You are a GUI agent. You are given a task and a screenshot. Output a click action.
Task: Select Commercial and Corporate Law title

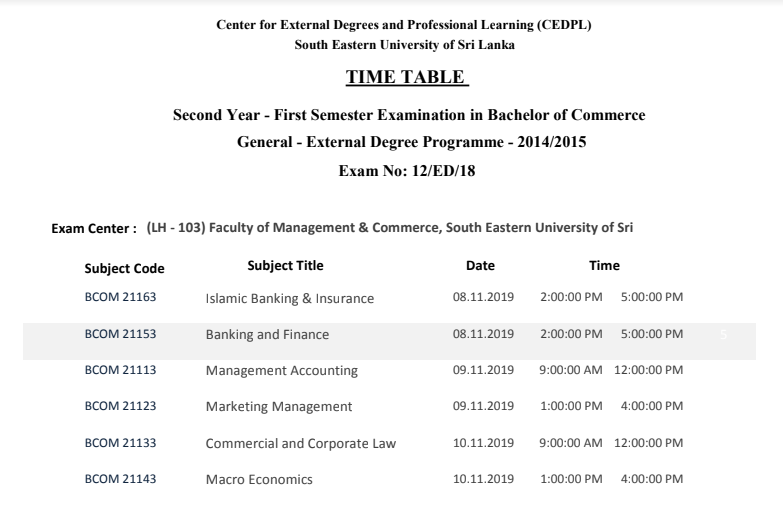[301, 444]
